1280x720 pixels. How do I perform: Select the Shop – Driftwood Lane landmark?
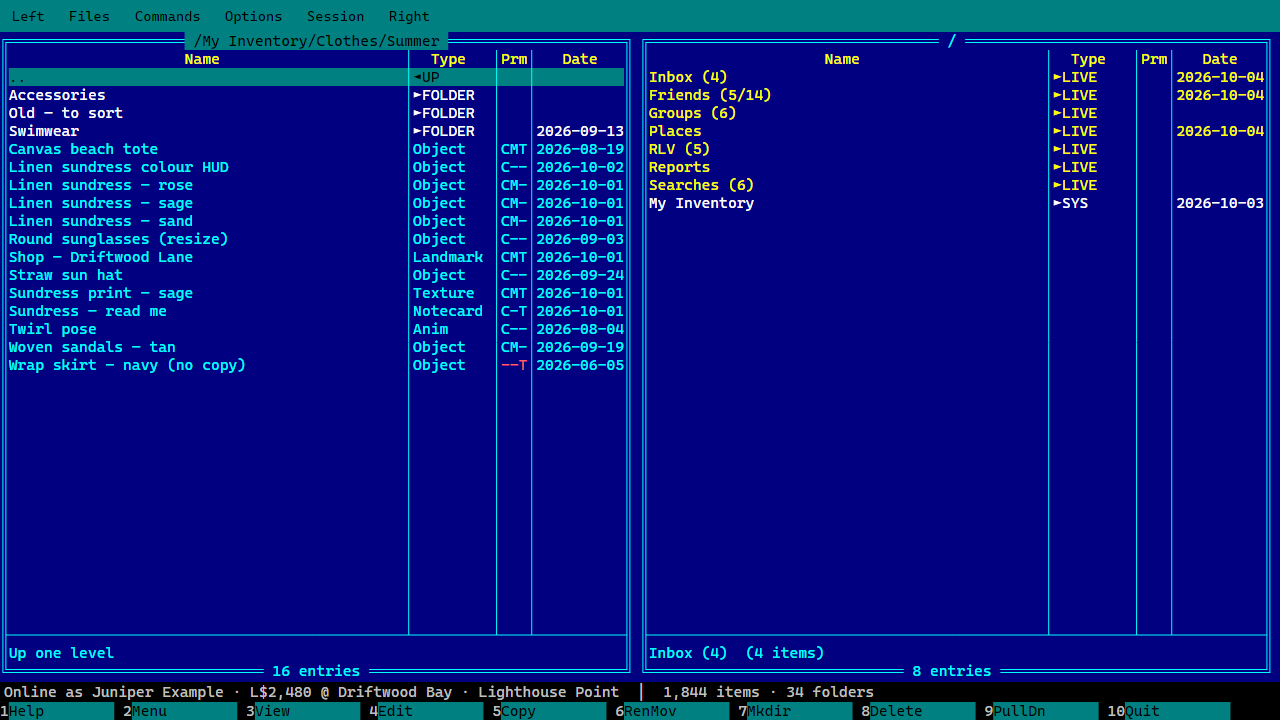[x=316, y=257]
